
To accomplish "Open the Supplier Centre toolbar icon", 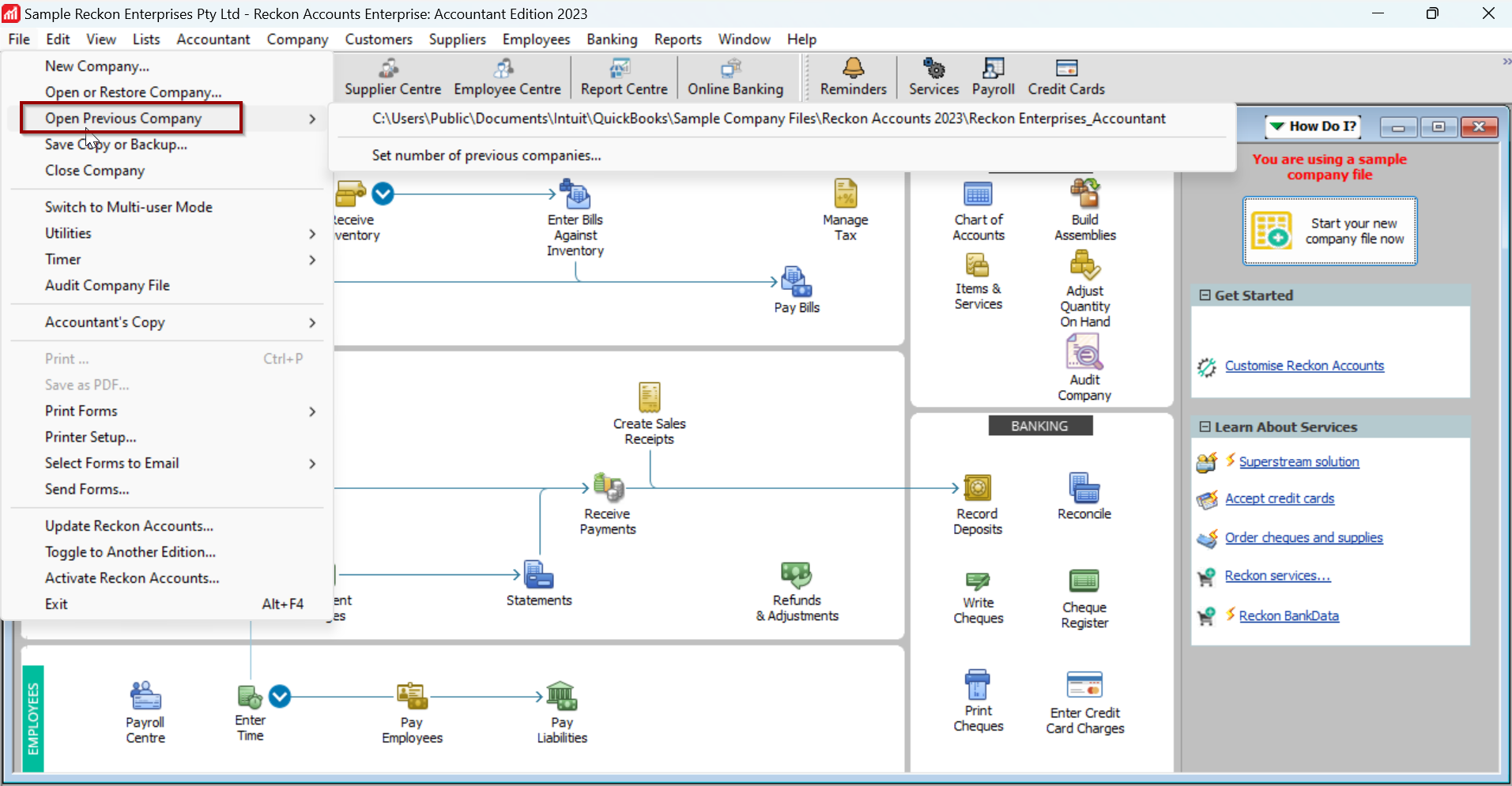I will 392,77.
